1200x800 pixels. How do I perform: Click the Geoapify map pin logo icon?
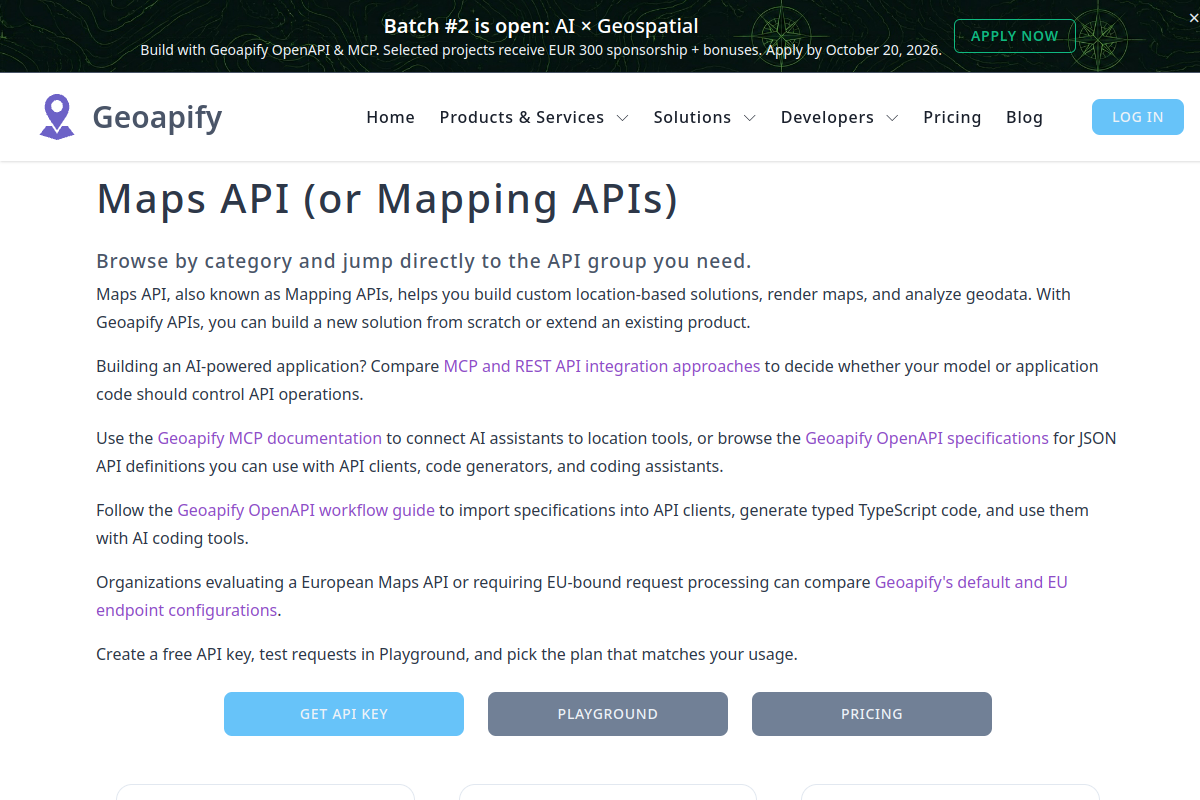pos(57,117)
